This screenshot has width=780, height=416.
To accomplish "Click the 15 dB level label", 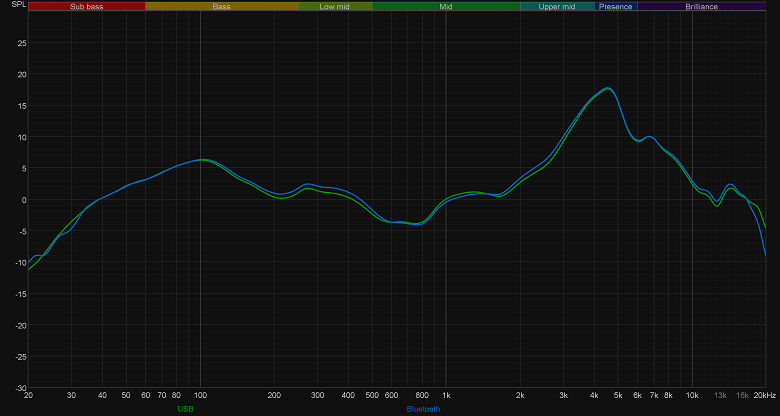I will coord(22,105).
